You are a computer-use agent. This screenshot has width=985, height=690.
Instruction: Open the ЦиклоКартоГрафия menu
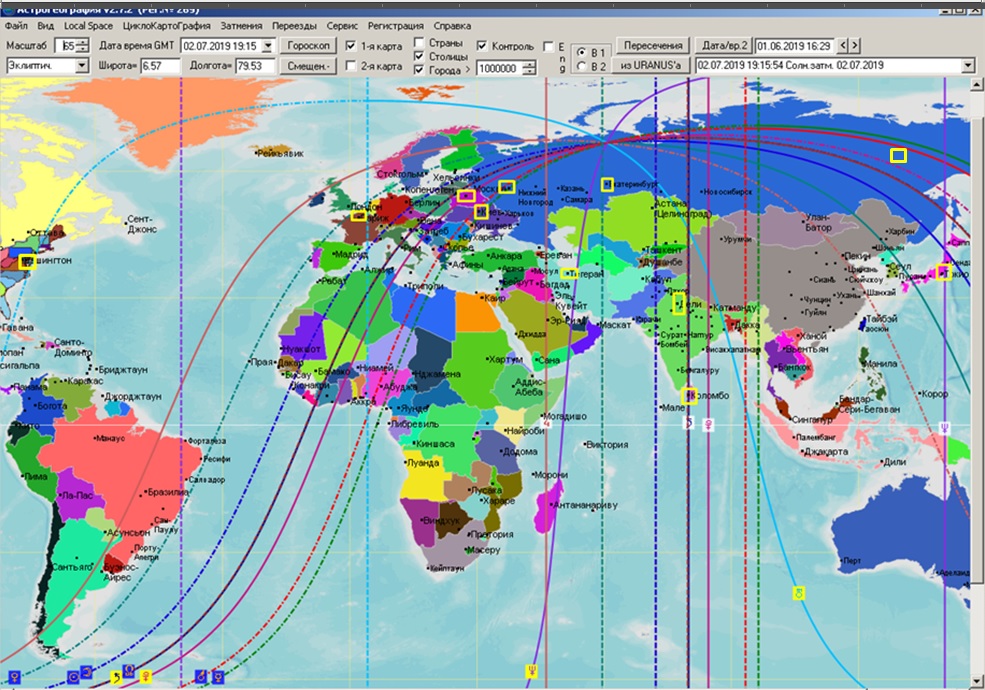(167, 25)
